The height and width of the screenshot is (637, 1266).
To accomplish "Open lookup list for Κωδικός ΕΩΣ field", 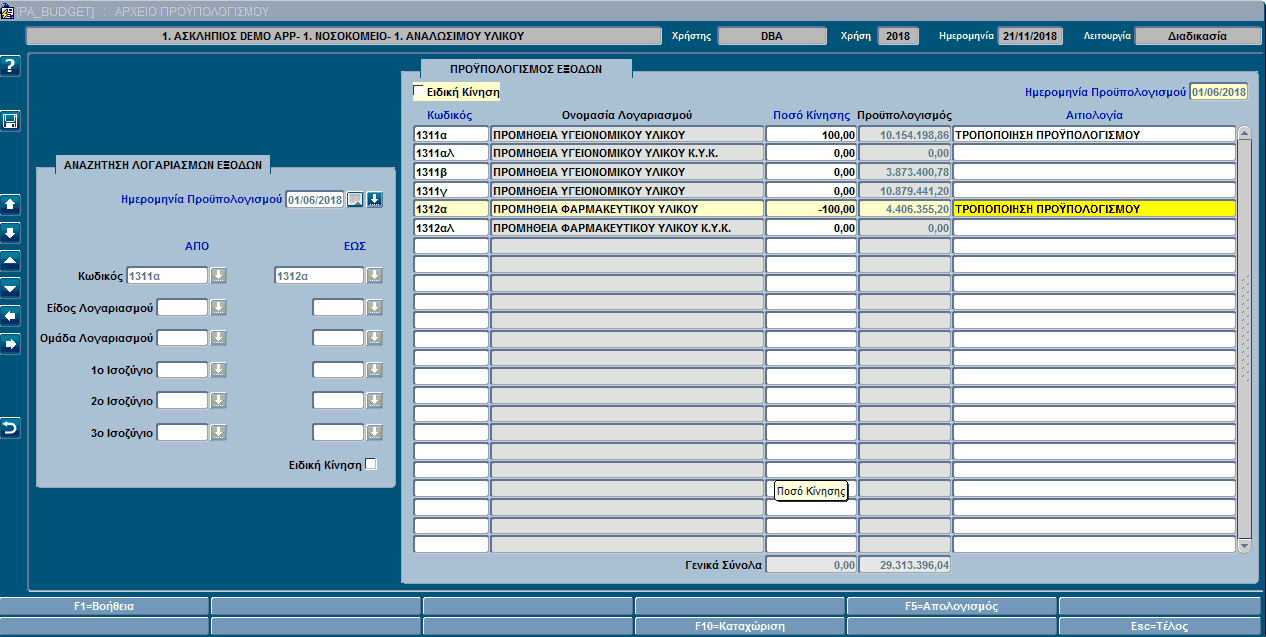I will (x=374, y=276).
